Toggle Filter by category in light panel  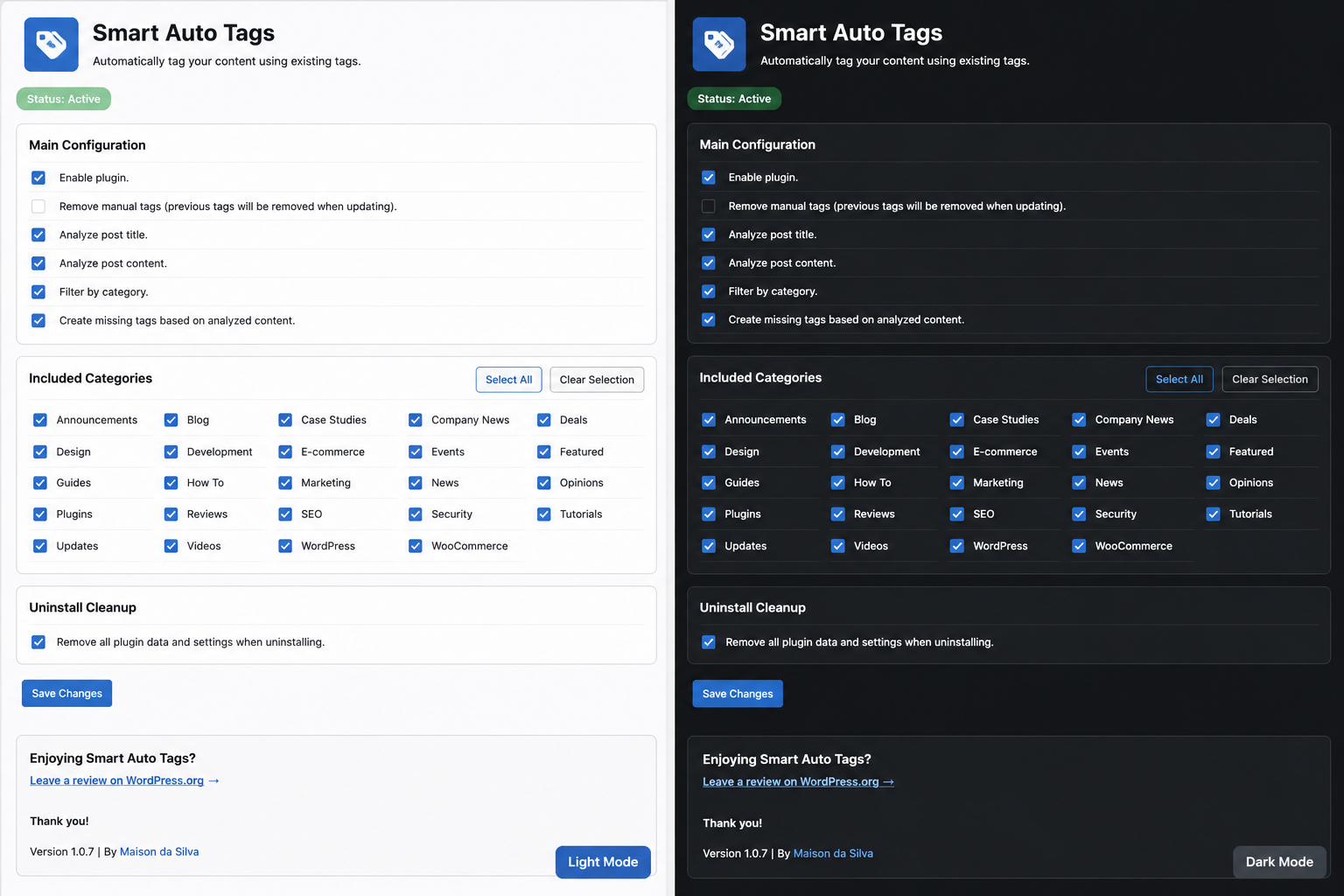pyautogui.click(x=38, y=291)
